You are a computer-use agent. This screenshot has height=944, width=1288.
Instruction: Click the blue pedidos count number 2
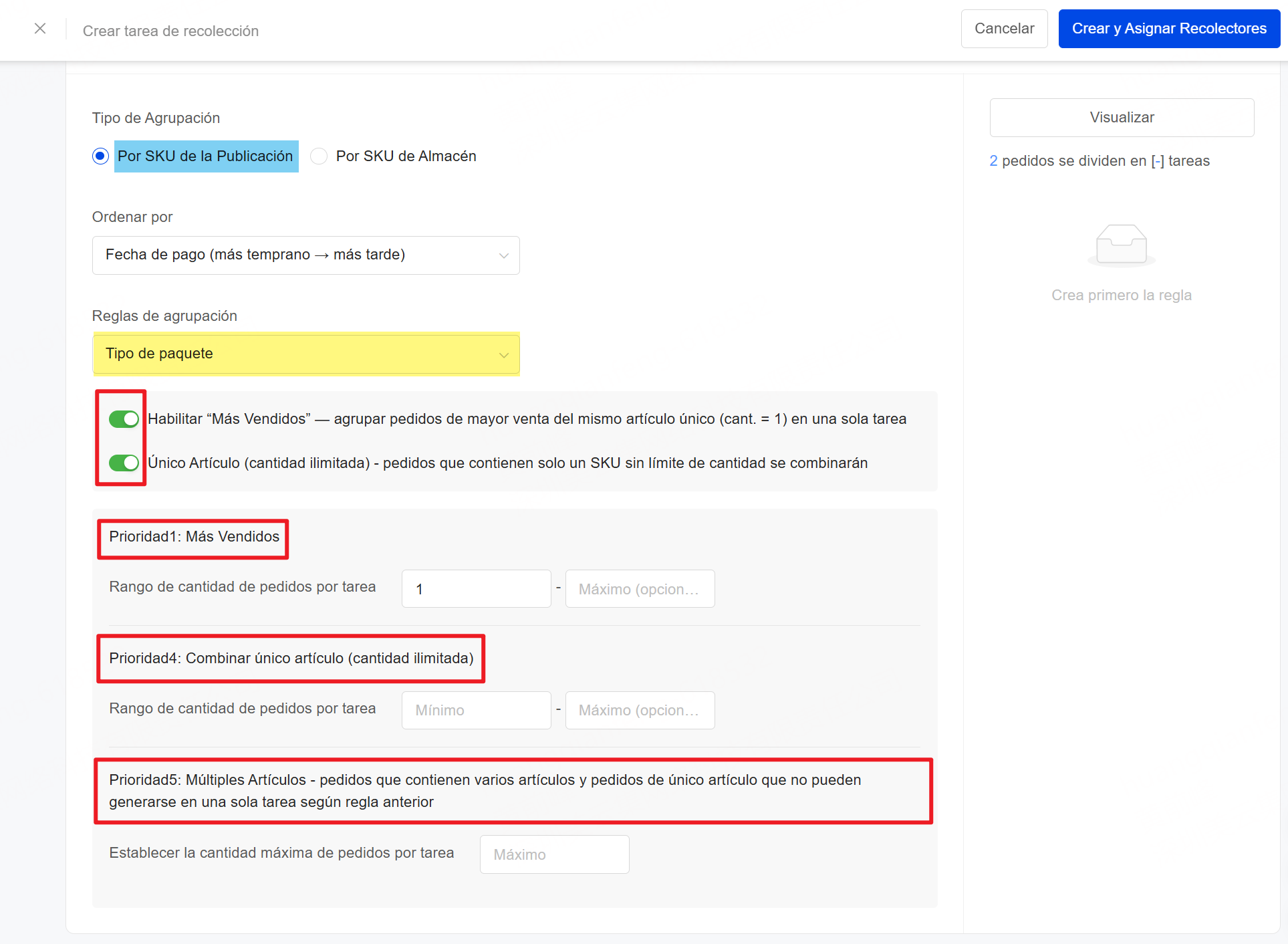click(993, 161)
